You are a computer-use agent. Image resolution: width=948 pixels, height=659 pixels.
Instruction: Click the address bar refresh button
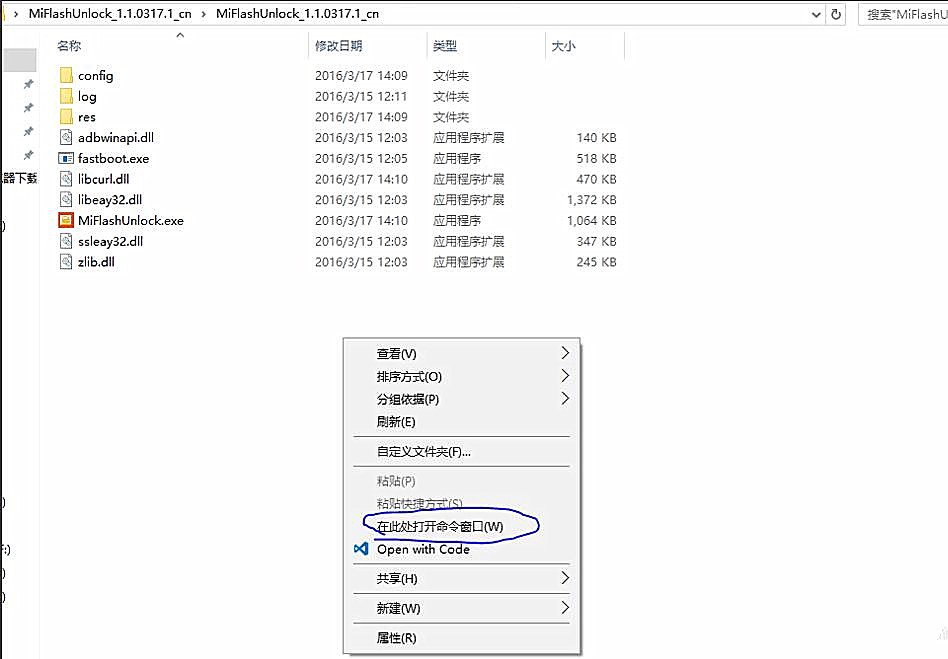click(x=836, y=14)
